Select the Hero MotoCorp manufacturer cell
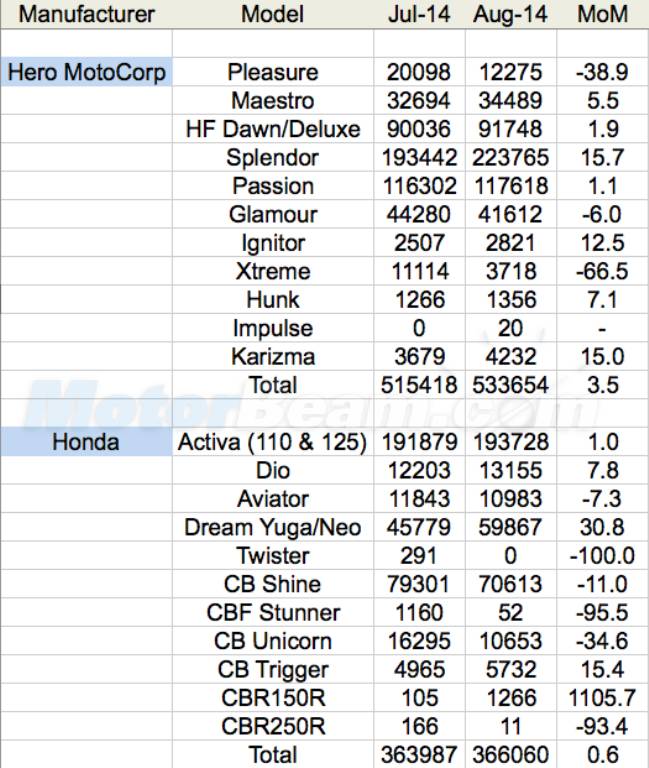 click(87, 72)
